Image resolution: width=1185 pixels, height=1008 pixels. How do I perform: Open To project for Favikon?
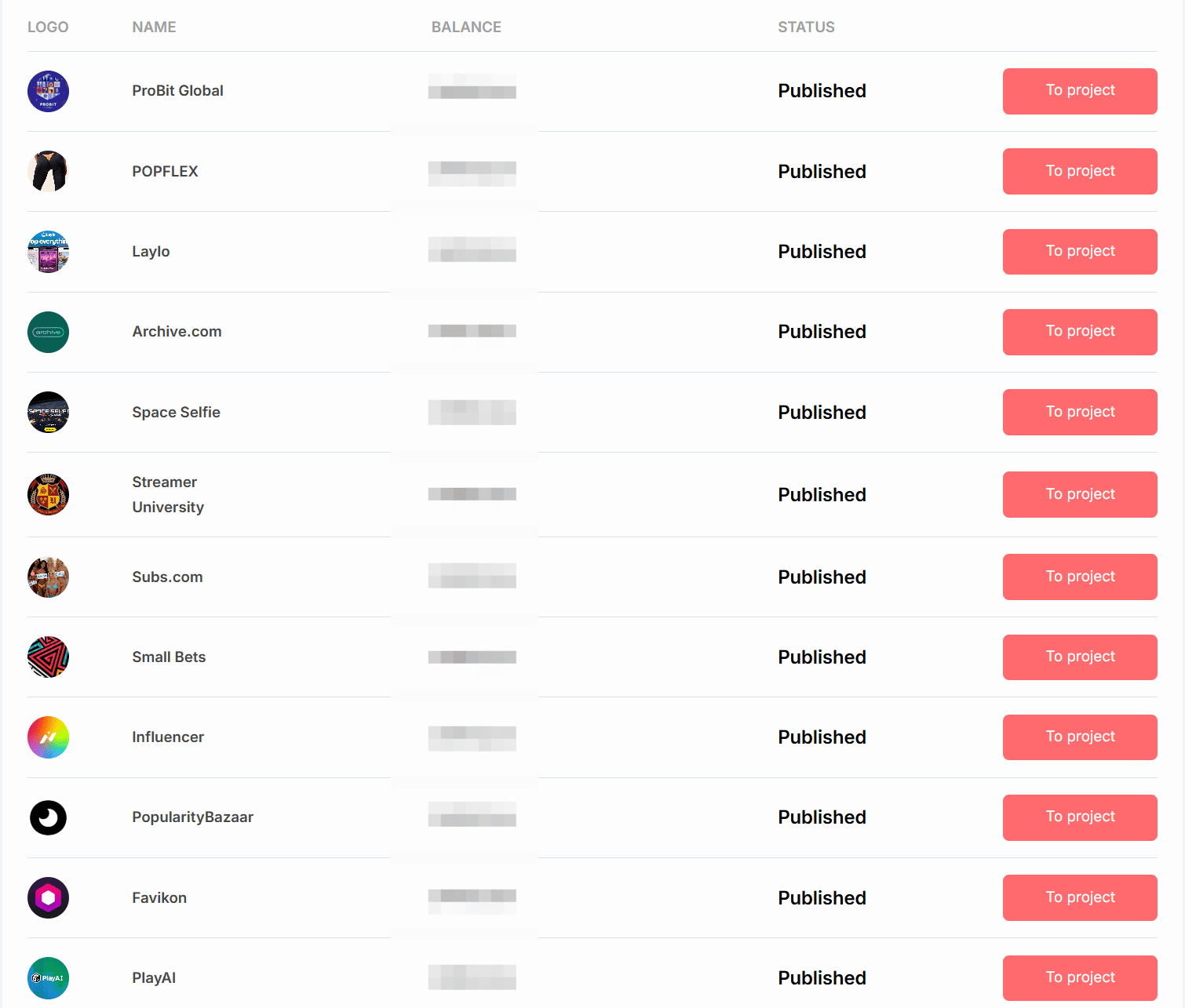[1079, 897]
